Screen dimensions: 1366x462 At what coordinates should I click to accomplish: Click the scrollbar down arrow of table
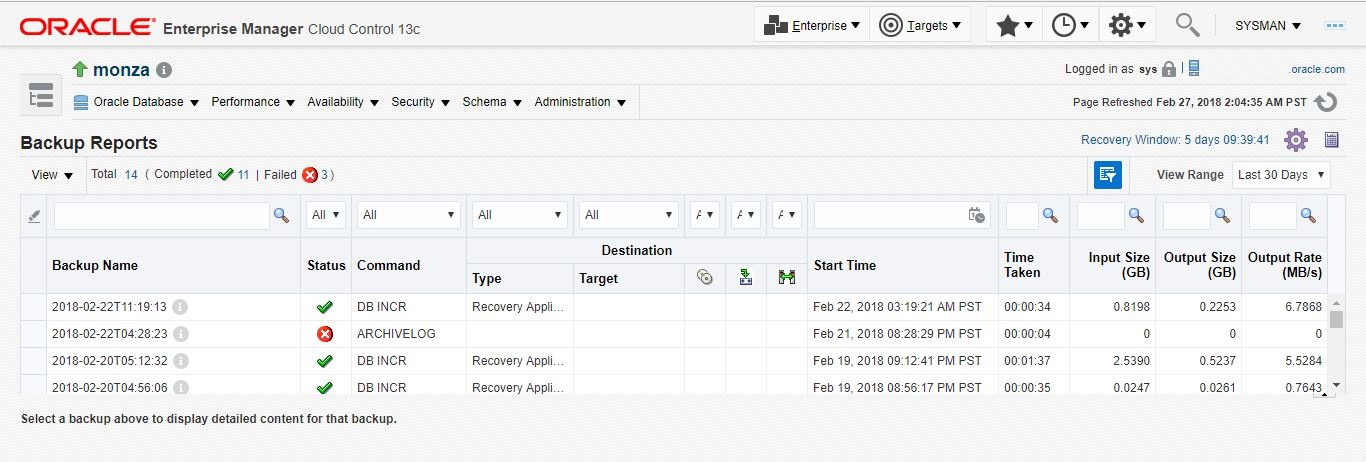1336,385
